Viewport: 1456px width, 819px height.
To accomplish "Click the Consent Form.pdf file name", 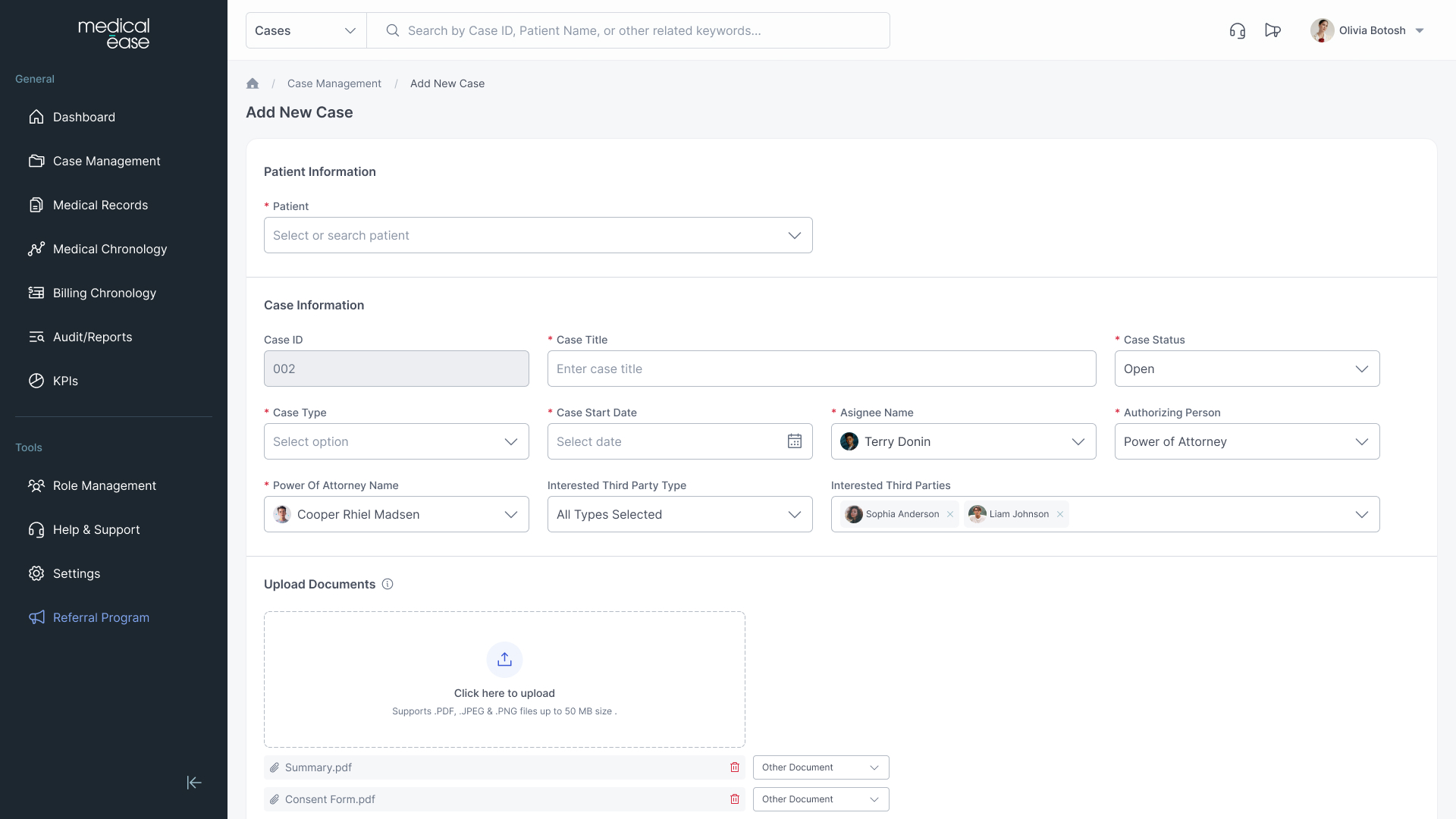I will click(x=330, y=799).
